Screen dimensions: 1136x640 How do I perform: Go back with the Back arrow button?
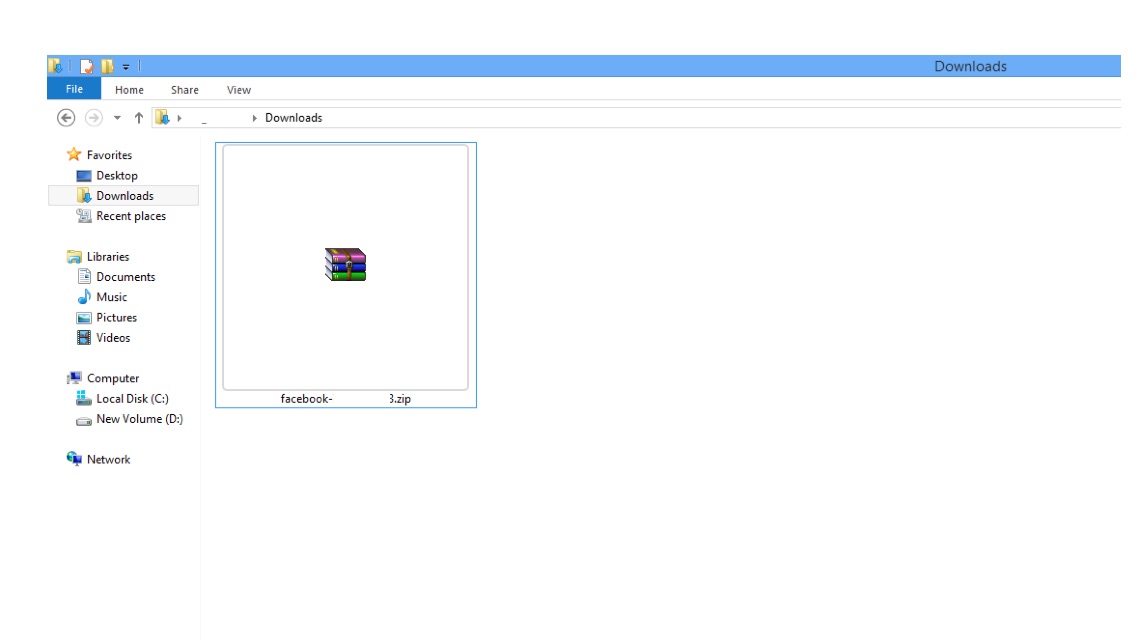click(x=66, y=117)
